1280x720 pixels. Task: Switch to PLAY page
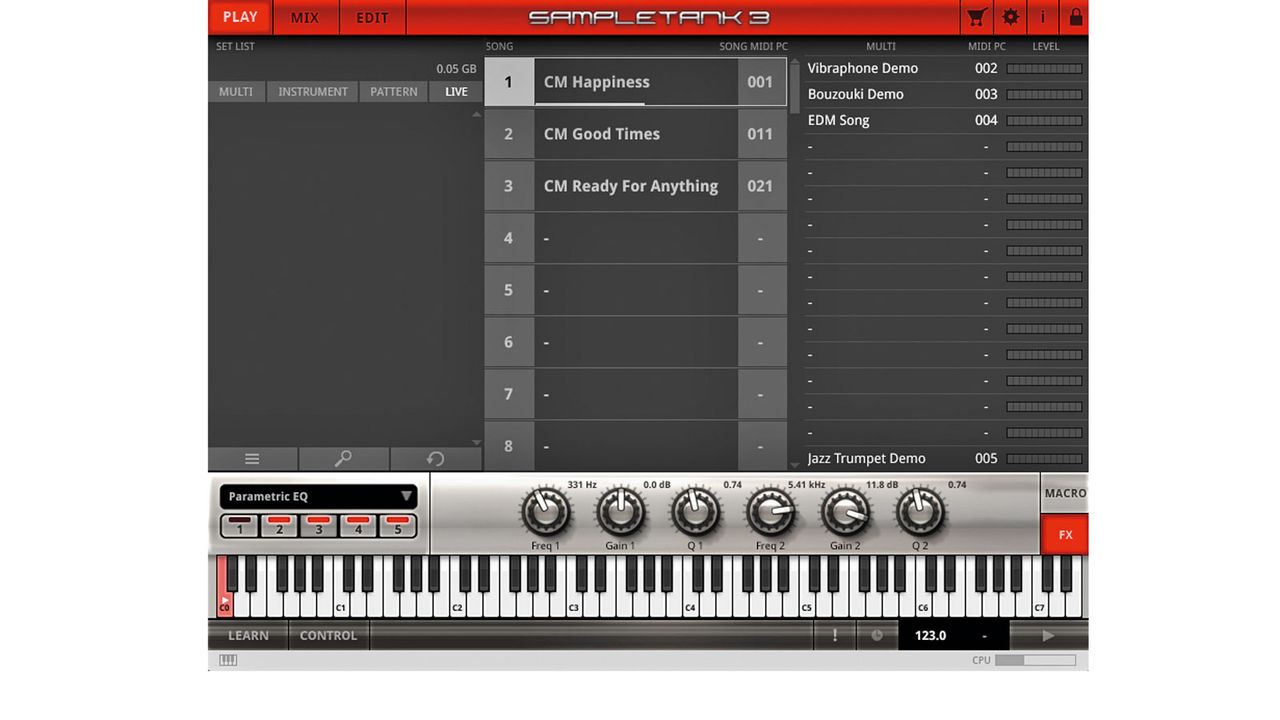pos(240,17)
